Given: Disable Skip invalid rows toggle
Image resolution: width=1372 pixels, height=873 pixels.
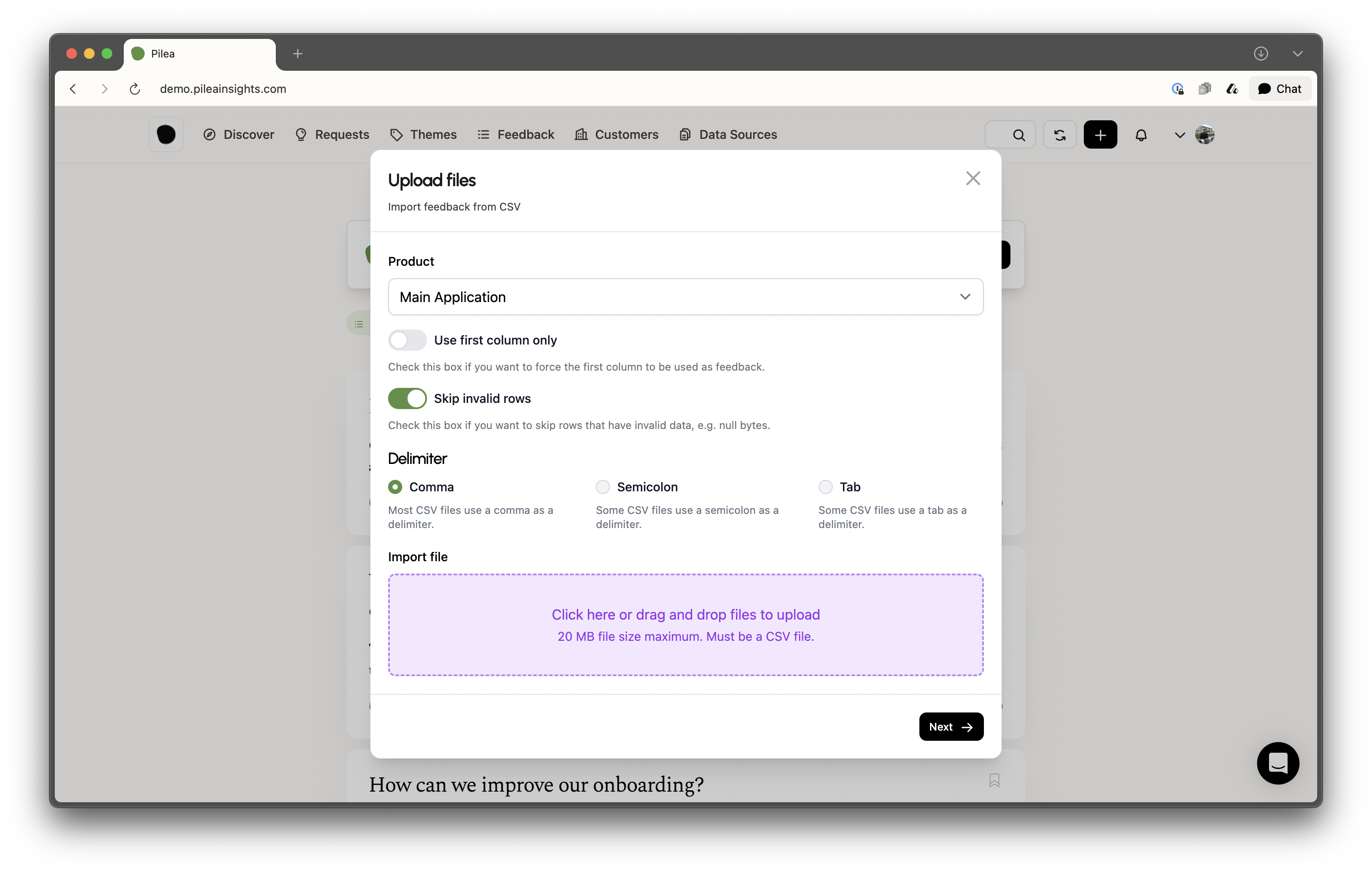Looking at the screenshot, I should 408,398.
